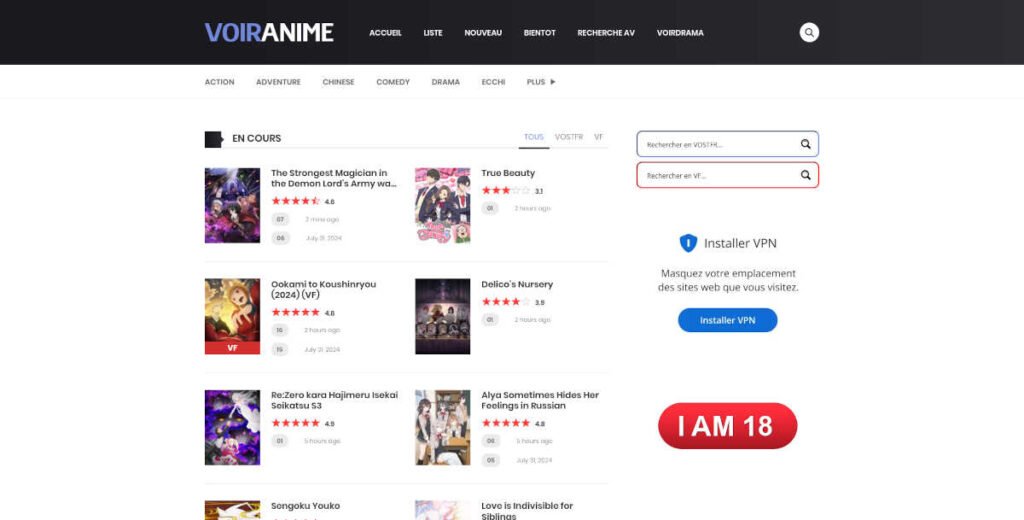This screenshot has height=520, width=1024.
Task: Open The Strongest Magician poster thumbnail
Action: click(232, 206)
